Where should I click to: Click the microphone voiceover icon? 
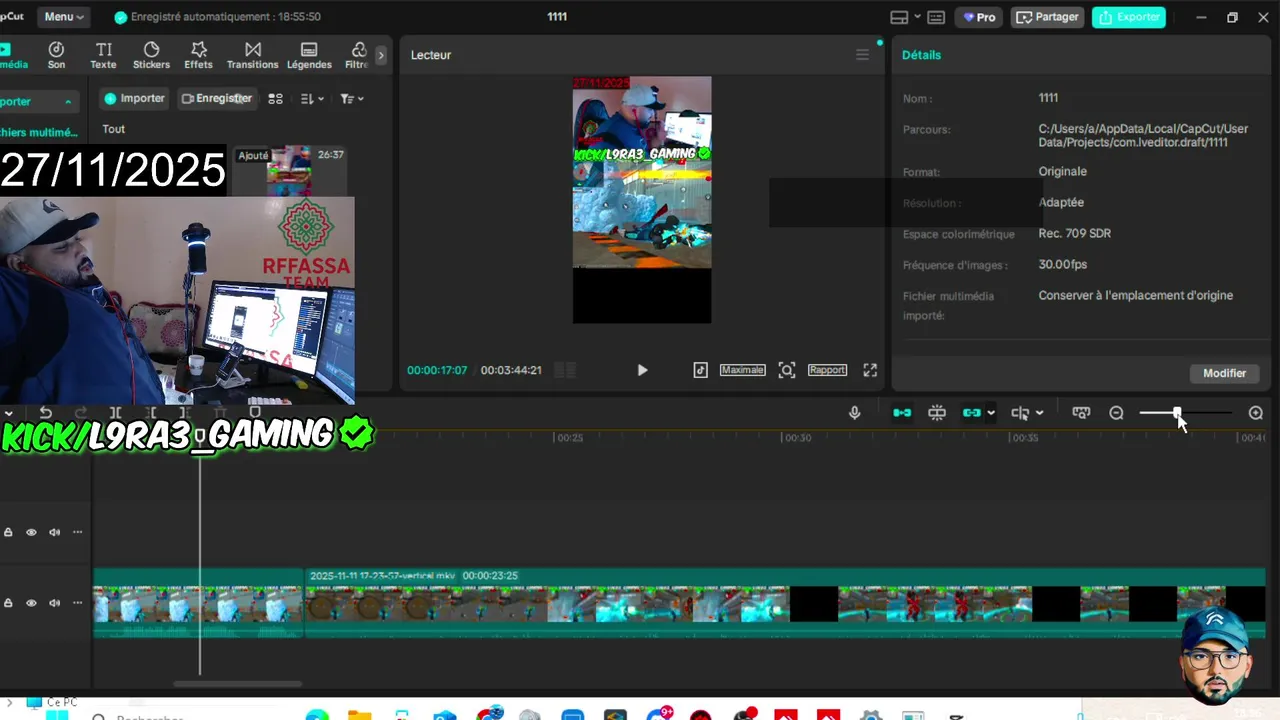click(x=854, y=413)
